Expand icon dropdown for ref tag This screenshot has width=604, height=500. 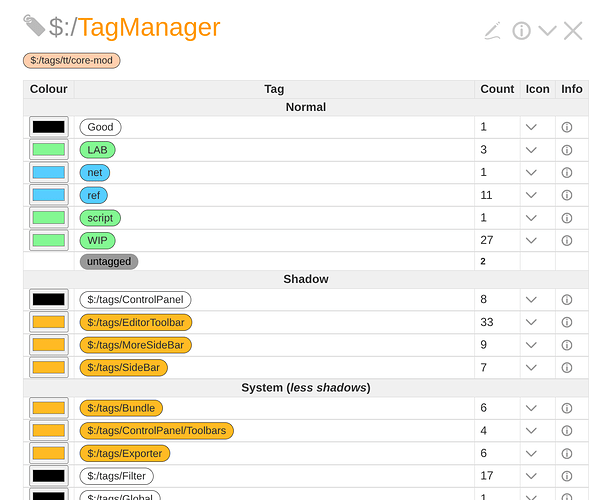531,195
